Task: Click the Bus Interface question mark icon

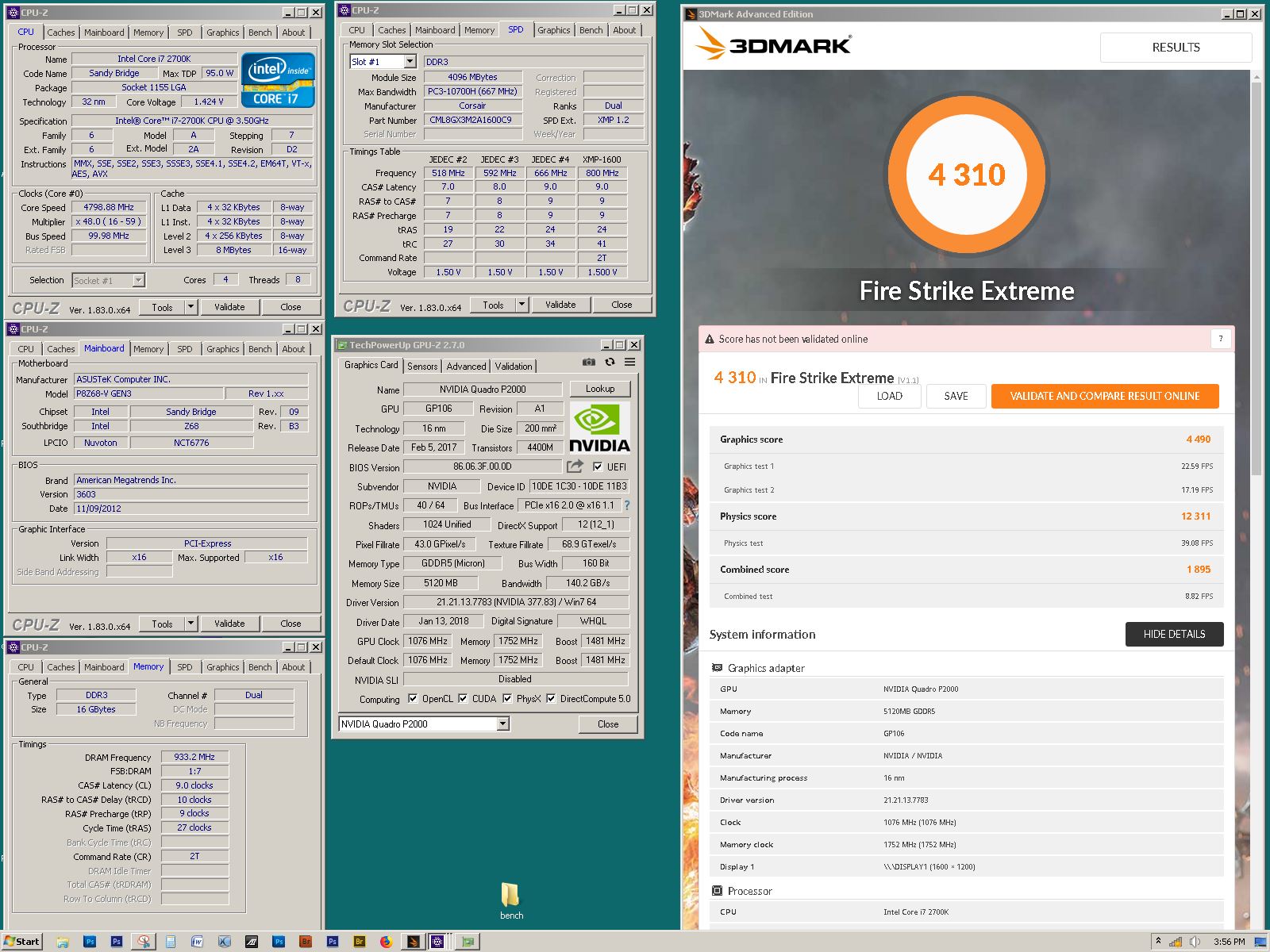Action: click(627, 505)
